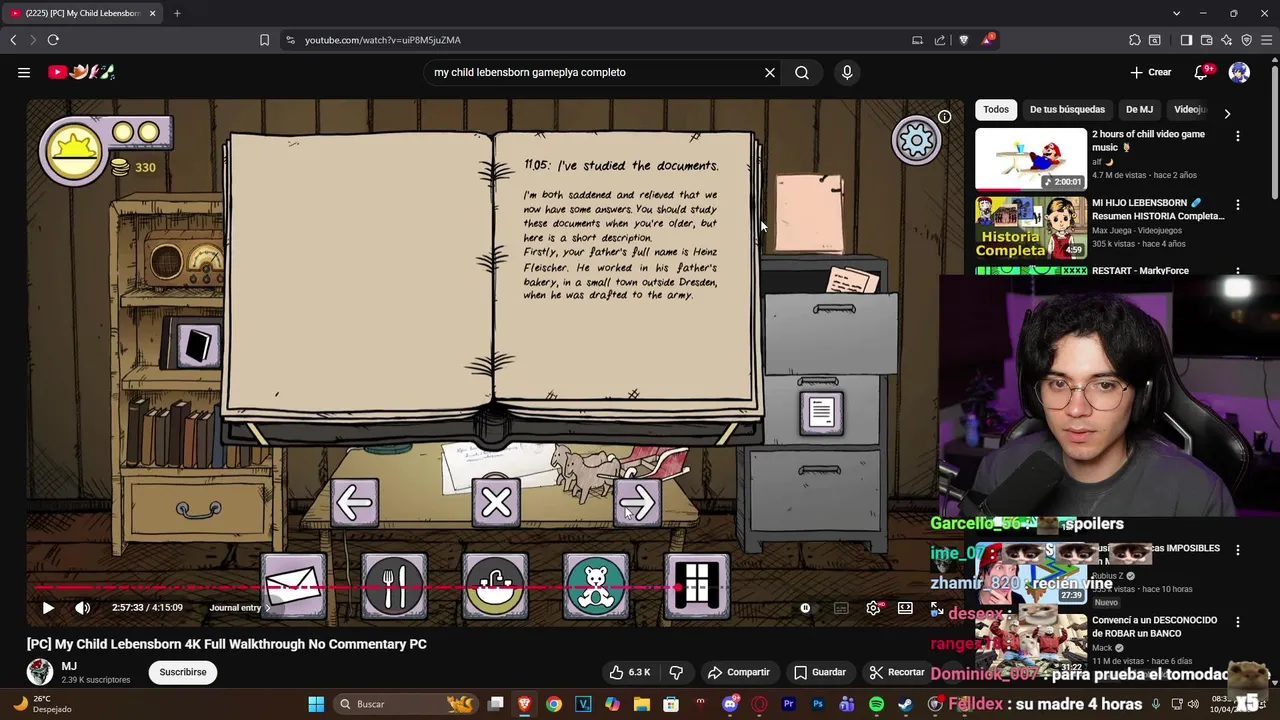Open options for chill video game music

click(1238, 136)
